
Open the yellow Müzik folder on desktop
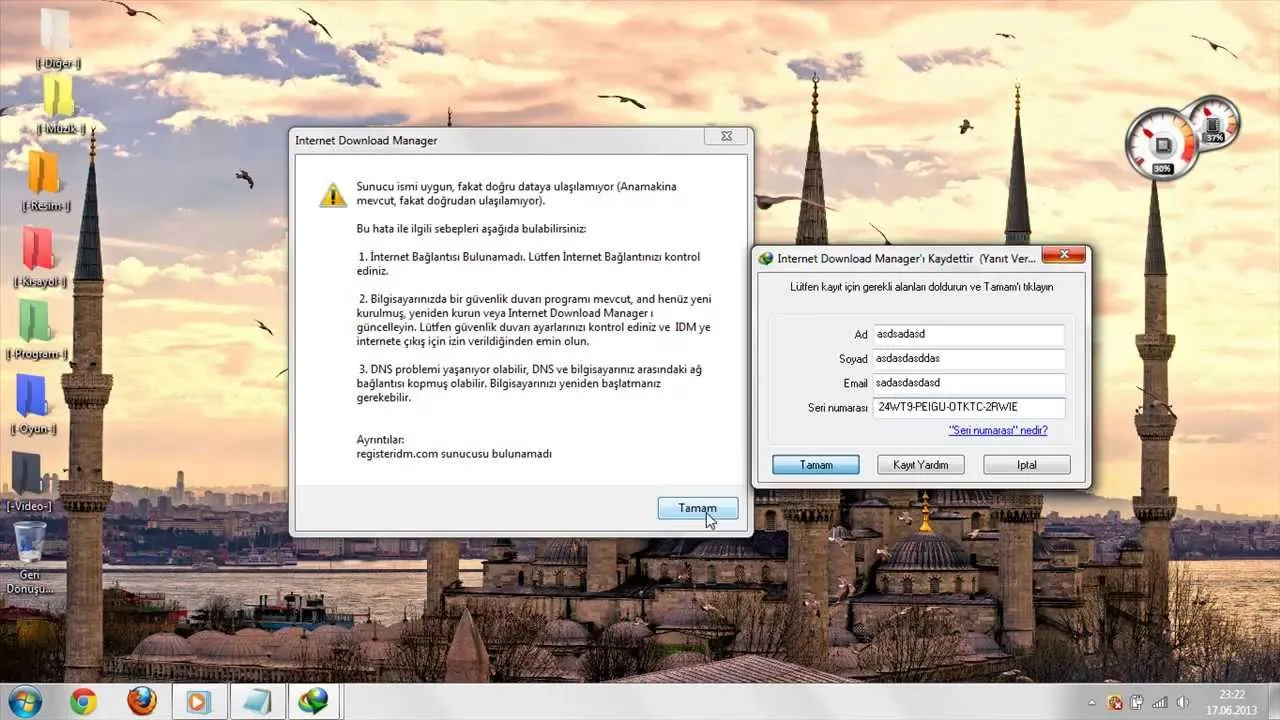click(58, 98)
